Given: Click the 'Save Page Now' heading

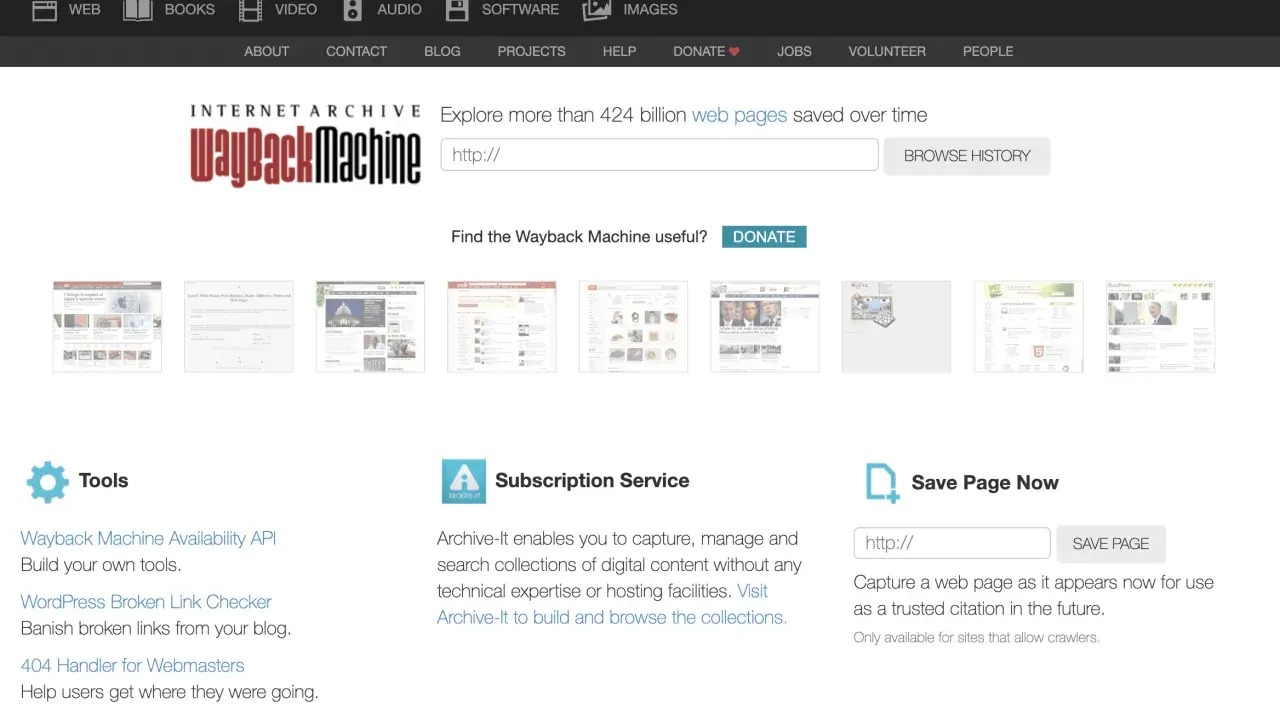Looking at the screenshot, I should coord(985,483).
